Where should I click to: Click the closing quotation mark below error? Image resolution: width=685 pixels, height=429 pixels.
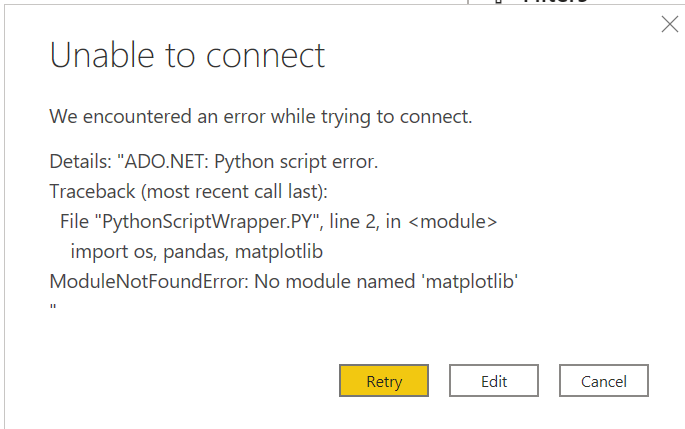click(53, 307)
